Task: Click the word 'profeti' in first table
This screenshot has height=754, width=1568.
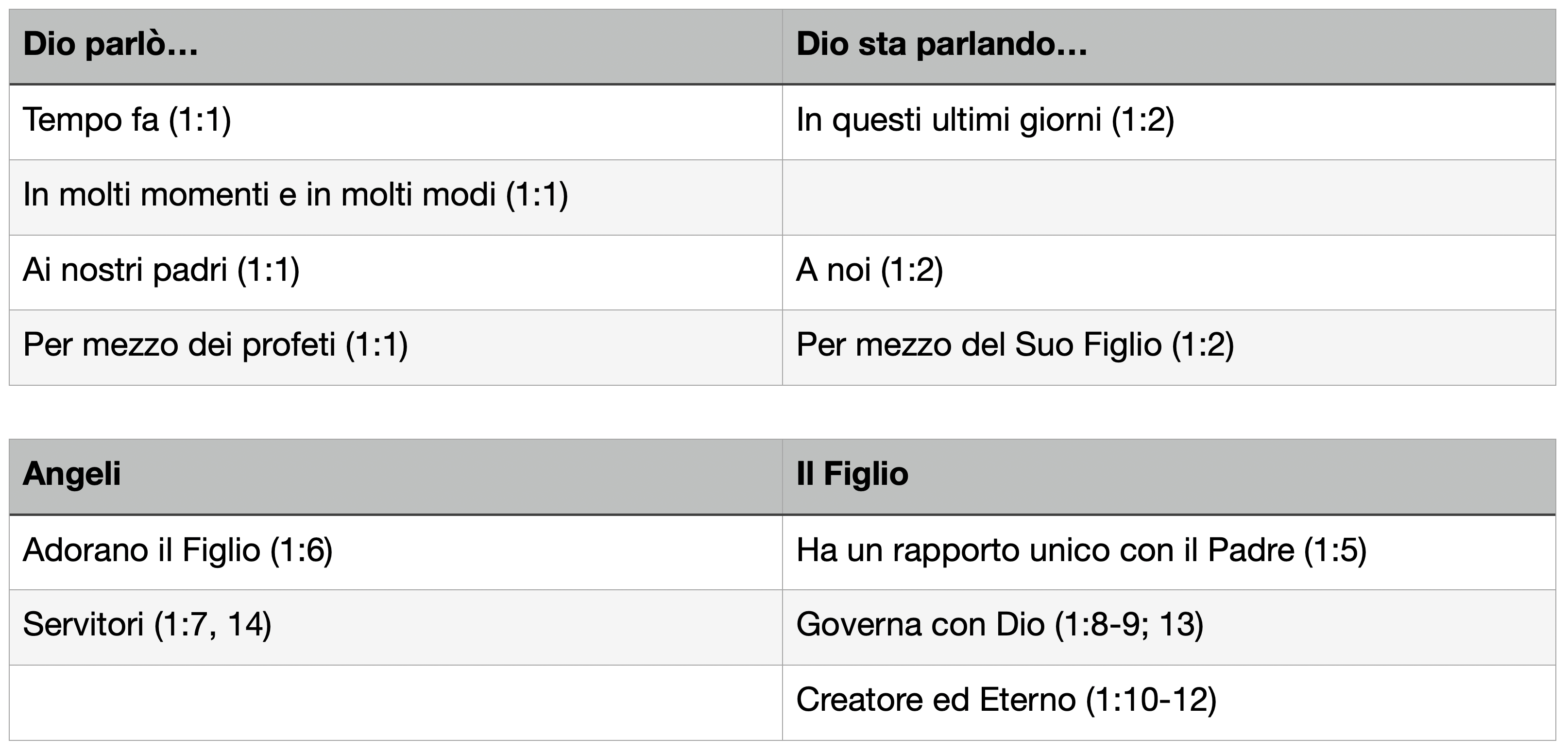Action: 289,345
